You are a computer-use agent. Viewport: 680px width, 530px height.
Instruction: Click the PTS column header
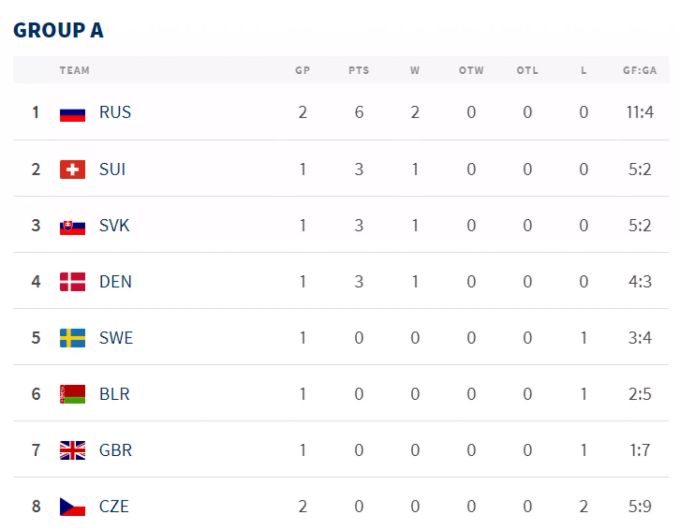click(359, 70)
